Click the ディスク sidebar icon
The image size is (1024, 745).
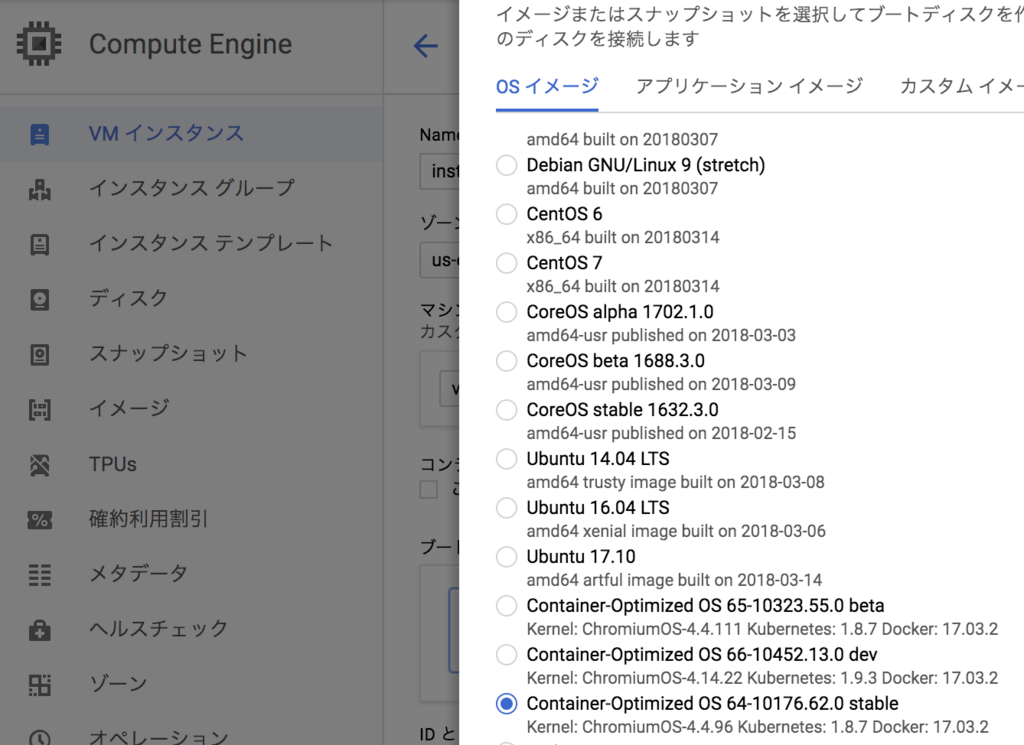click(x=40, y=299)
